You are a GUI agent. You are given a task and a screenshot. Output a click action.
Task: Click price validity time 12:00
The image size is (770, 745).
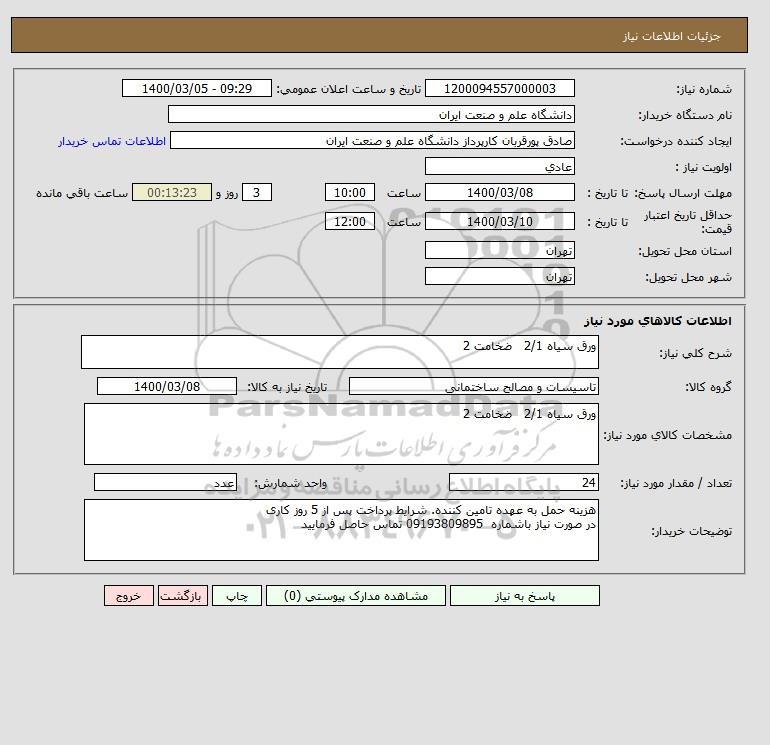(x=350, y=221)
